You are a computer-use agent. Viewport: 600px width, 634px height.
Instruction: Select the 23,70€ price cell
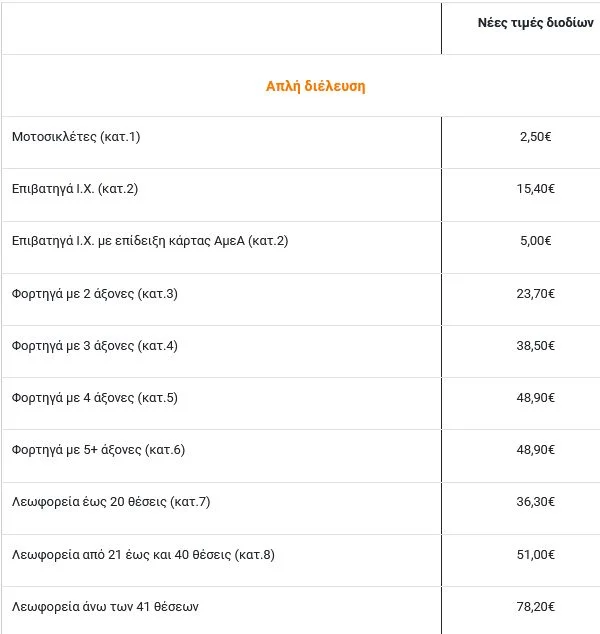point(535,293)
